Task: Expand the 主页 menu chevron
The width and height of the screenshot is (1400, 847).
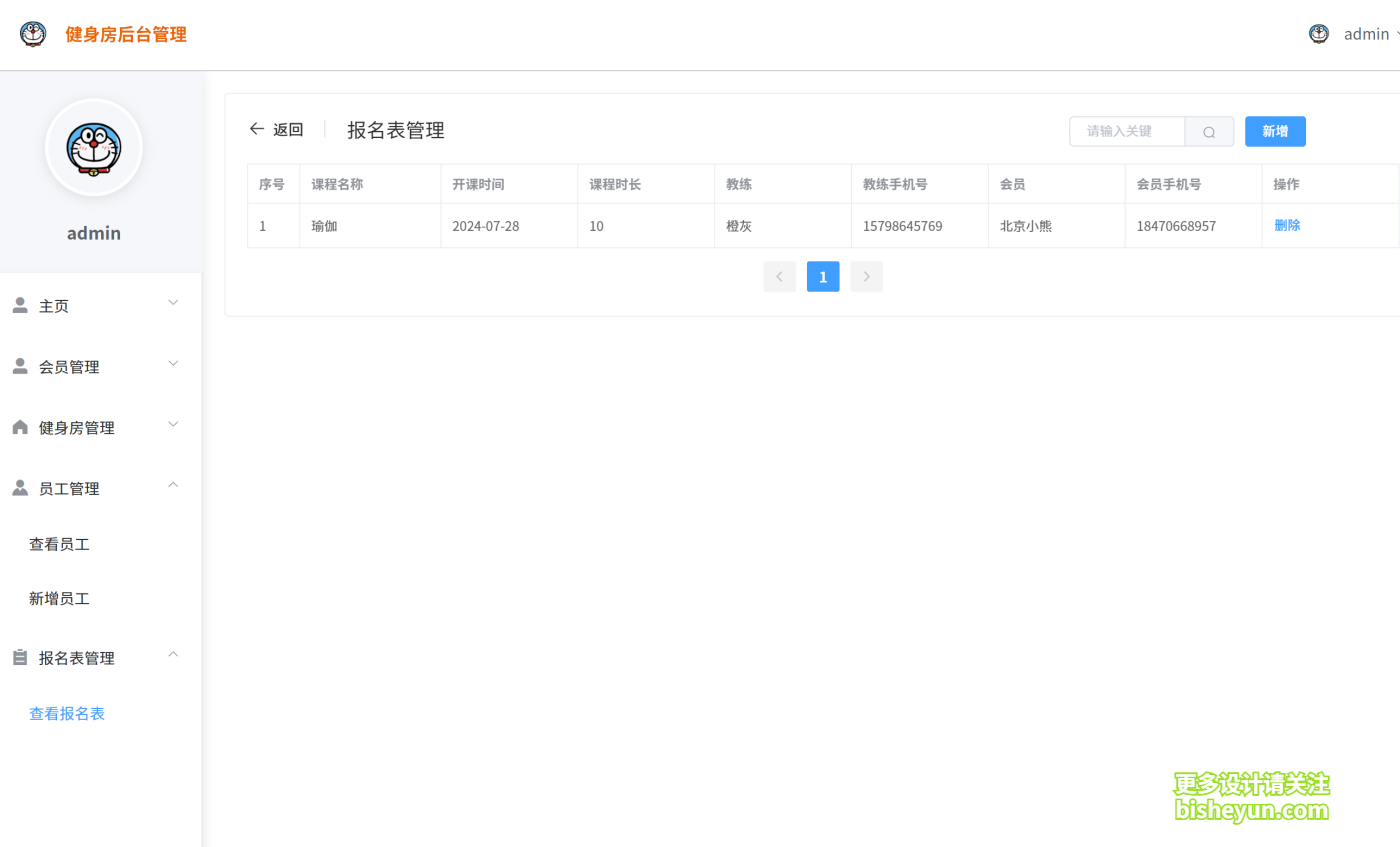Action: (x=172, y=302)
